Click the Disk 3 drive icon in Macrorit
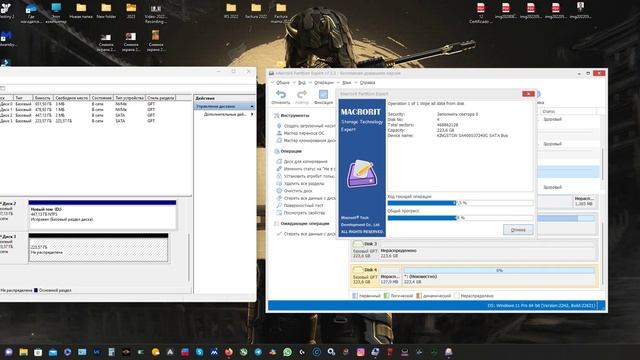This screenshot has width=640, height=360. pos(358,244)
